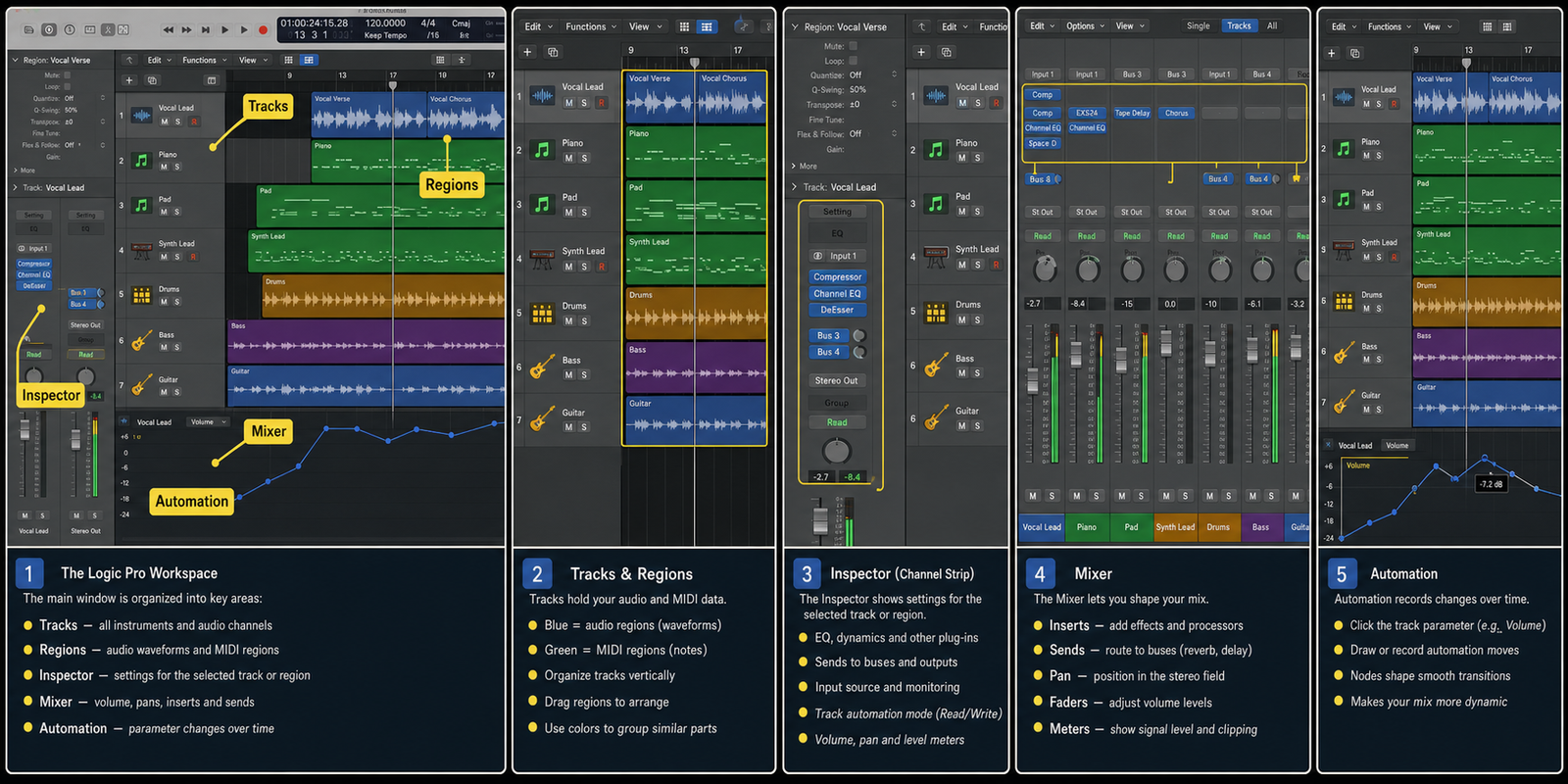1568x784 pixels.
Task: Open the Options menu in the Mixer panel
Action: [1086, 26]
